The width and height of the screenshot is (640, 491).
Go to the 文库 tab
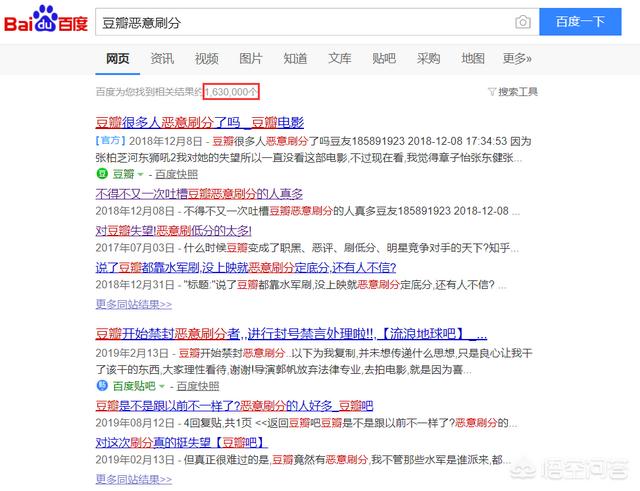tap(340, 59)
